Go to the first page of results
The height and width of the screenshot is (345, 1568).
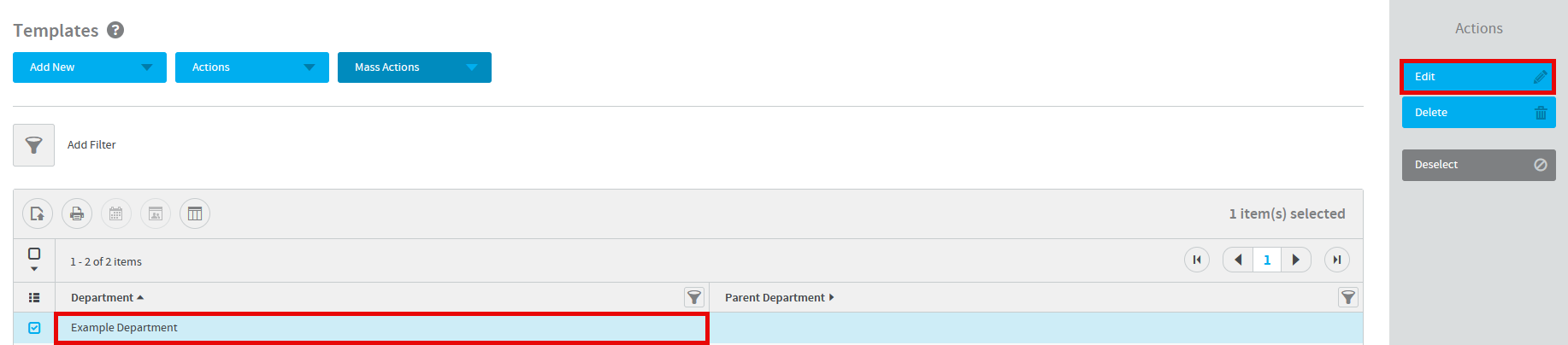[x=1197, y=260]
